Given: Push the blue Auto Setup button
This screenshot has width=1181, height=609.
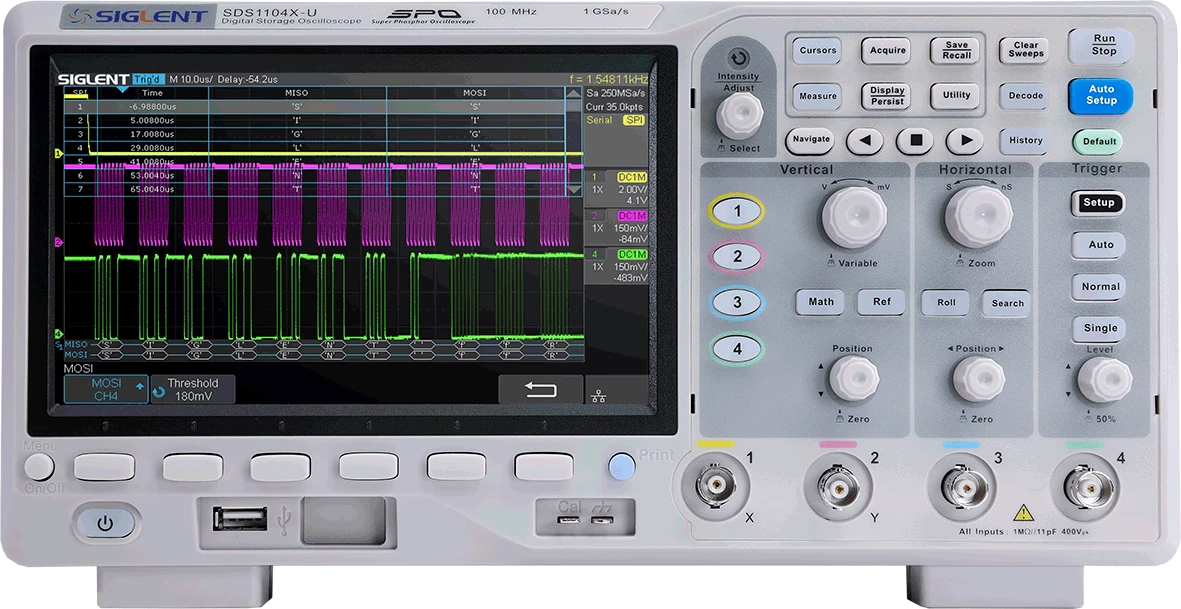Looking at the screenshot, I should click(1100, 96).
